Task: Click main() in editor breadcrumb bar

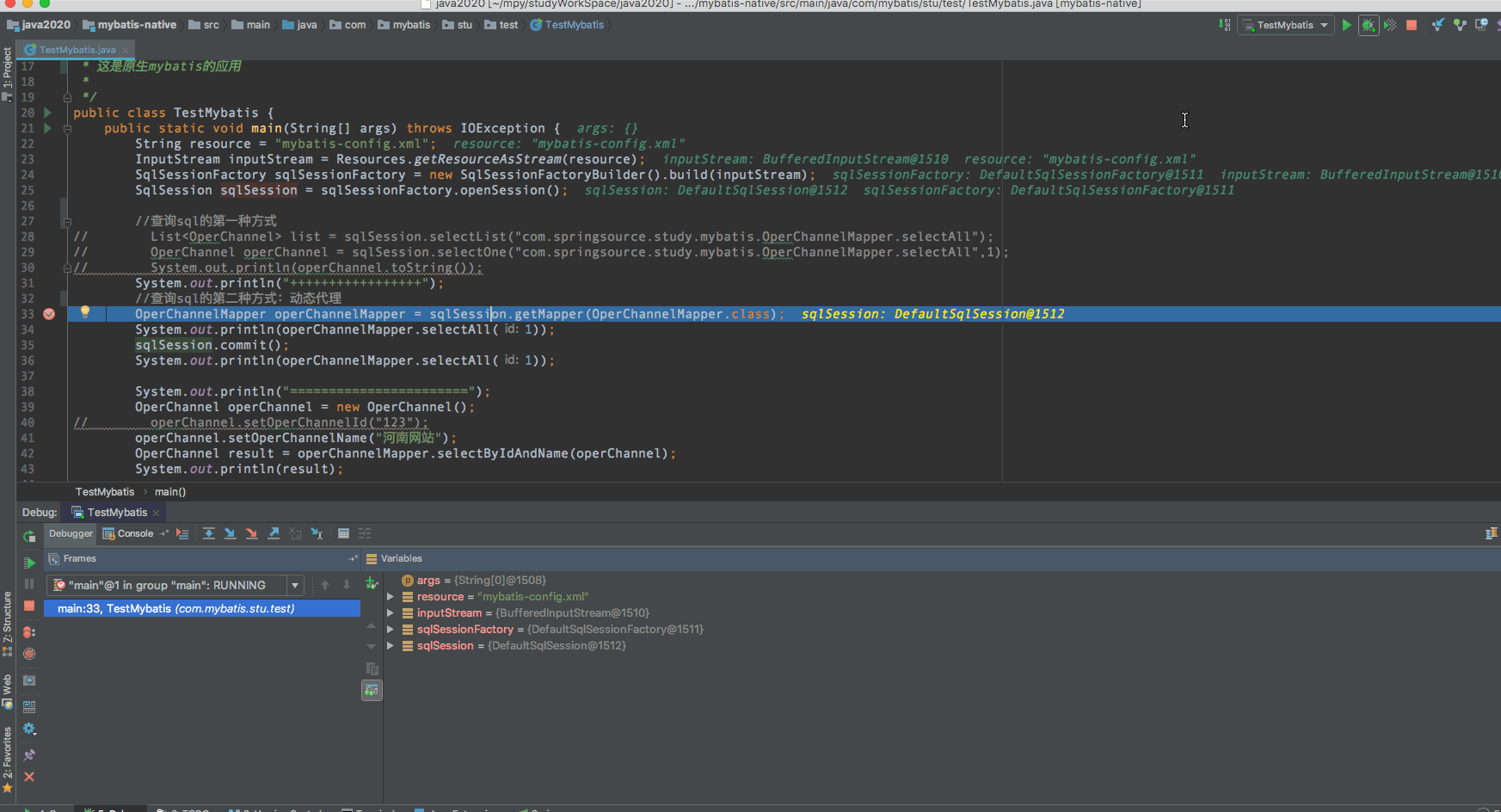Action: point(170,492)
